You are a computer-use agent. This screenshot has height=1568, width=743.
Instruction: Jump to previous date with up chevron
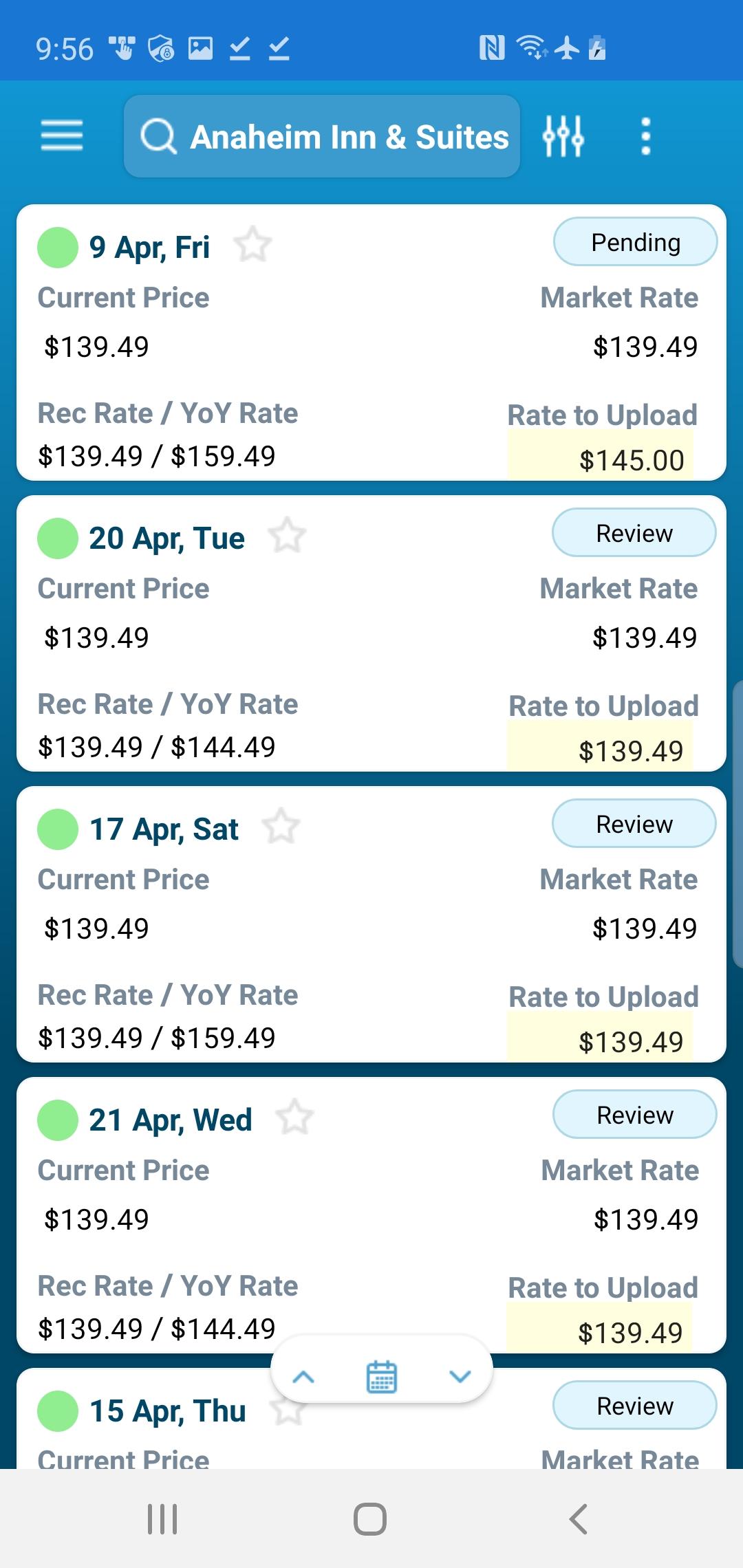point(303,1377)
